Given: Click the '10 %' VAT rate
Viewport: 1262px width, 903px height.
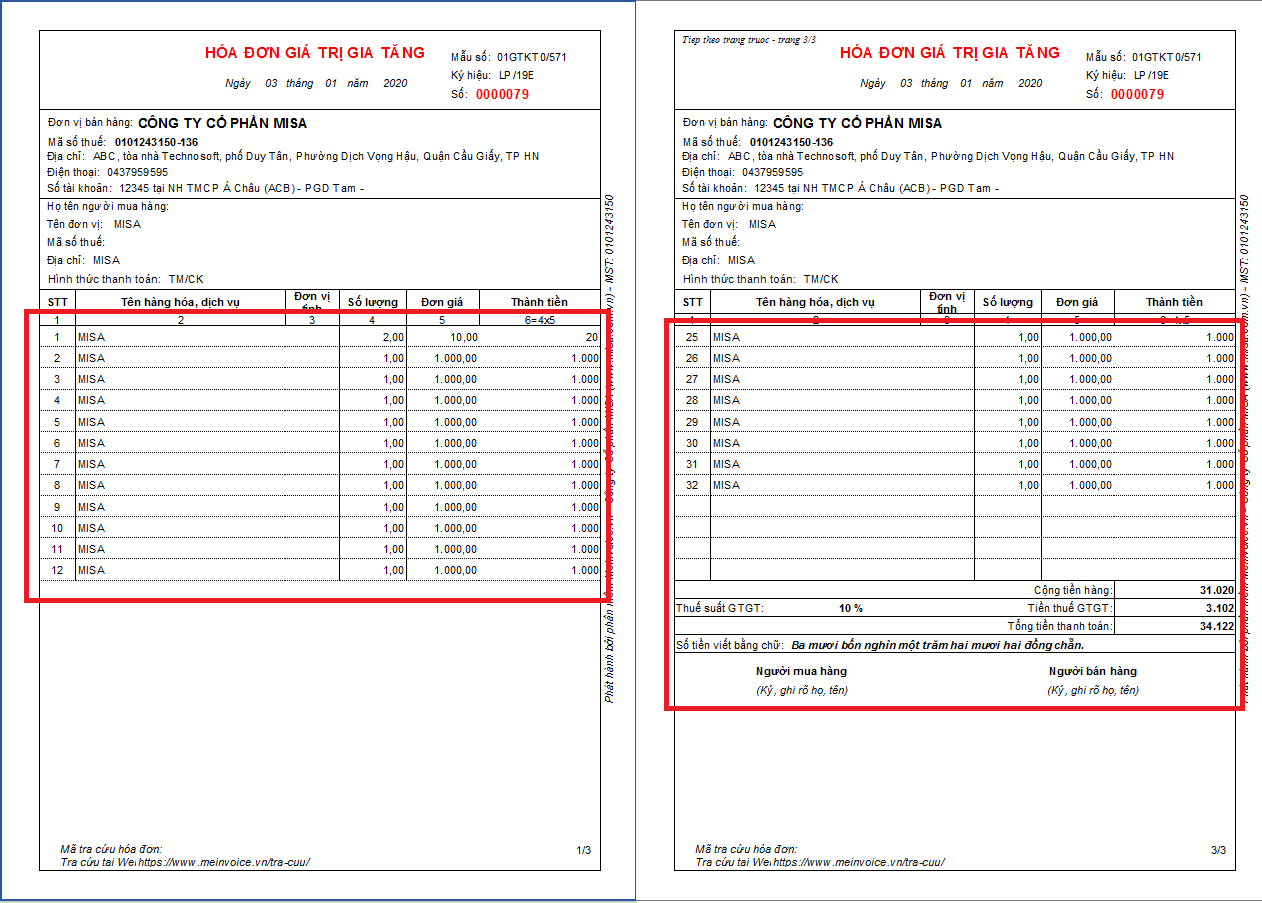Looking at the screenshot, I should (851, 608).
